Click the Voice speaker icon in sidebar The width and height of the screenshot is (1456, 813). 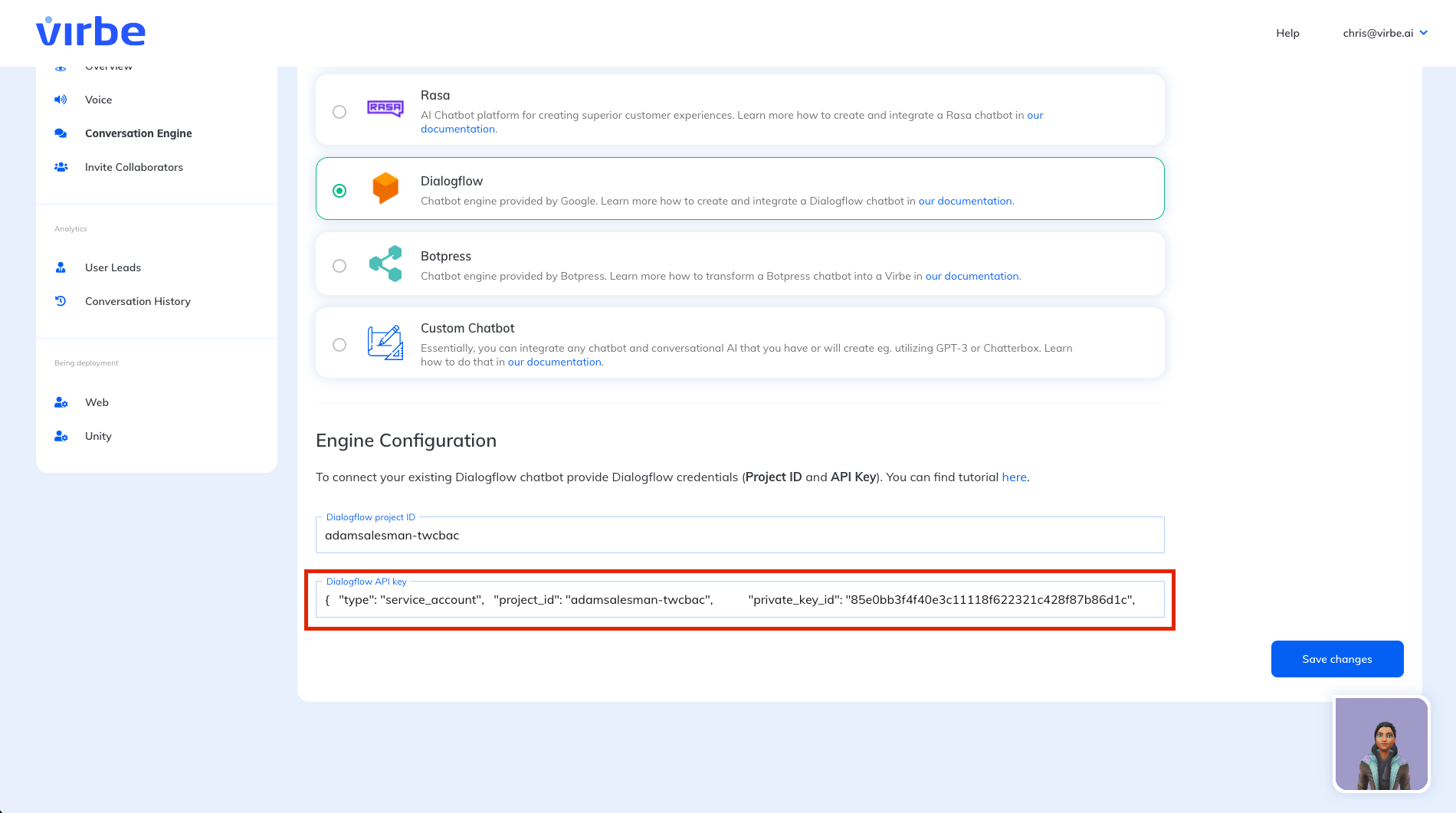(x=61, y=100)
